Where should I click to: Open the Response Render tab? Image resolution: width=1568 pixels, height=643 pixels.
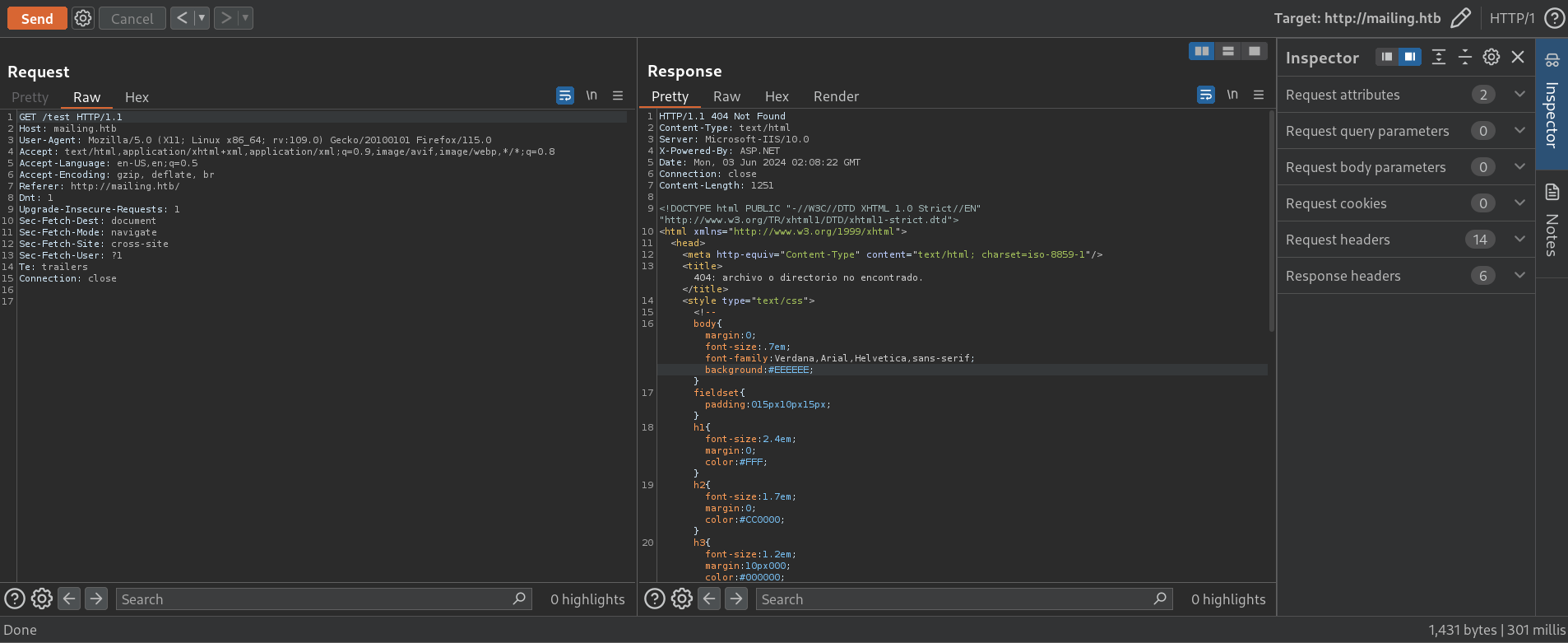[836, 96]
